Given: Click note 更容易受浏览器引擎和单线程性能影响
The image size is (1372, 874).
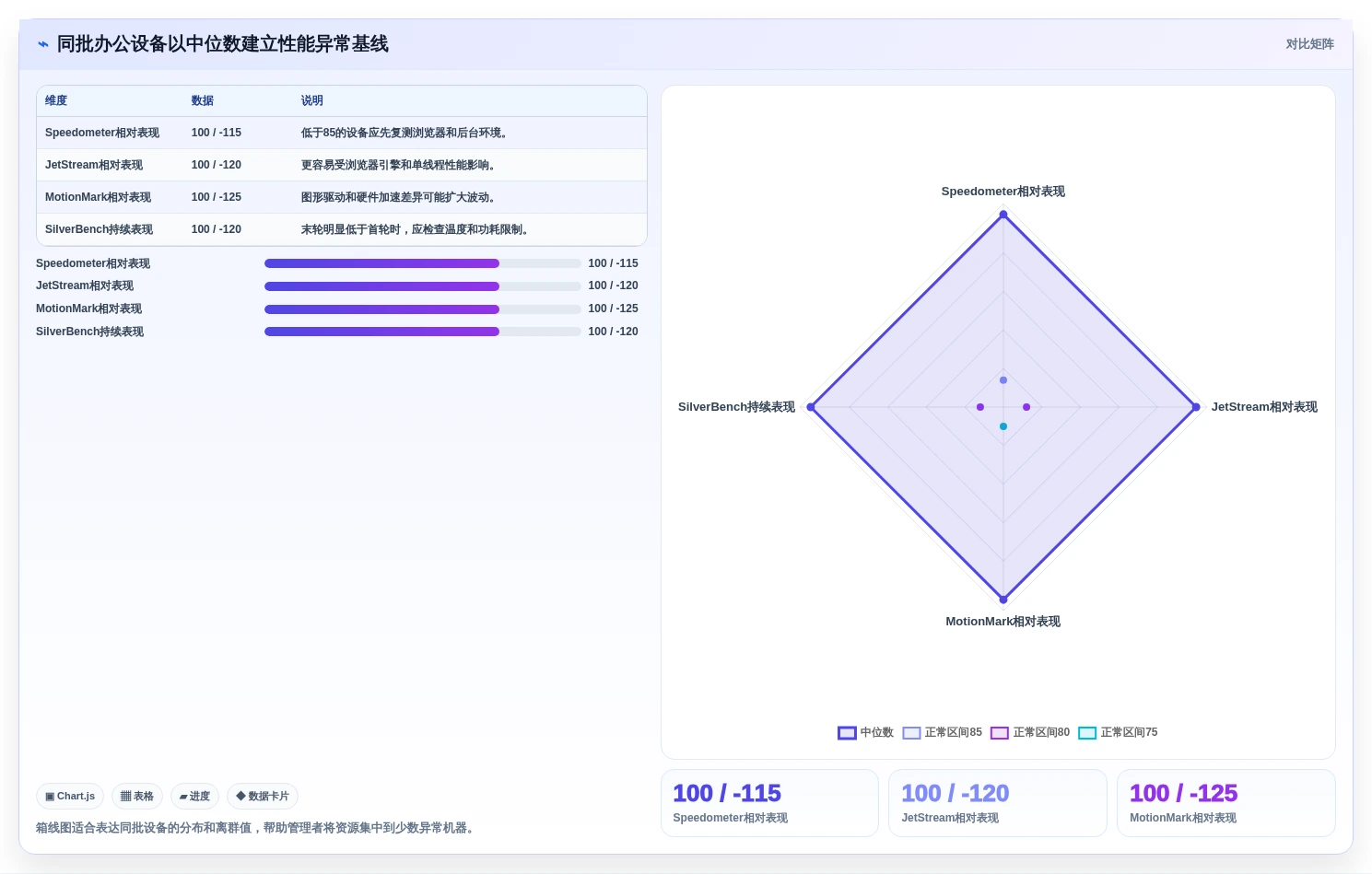Looking at the screenshot, I should click(399, 165).
